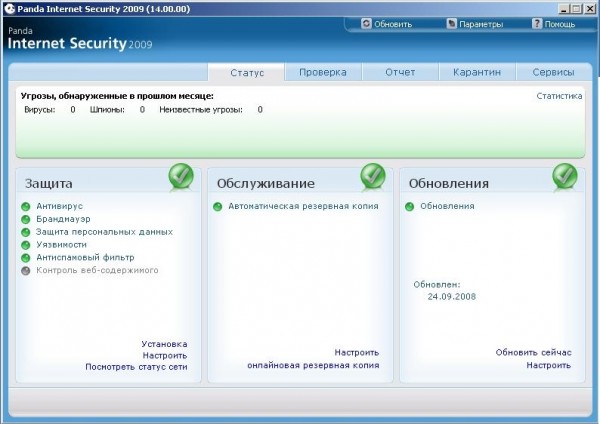
Task: Click green status dot beside Антиспамовый фильтр
Action: (26, 258)
